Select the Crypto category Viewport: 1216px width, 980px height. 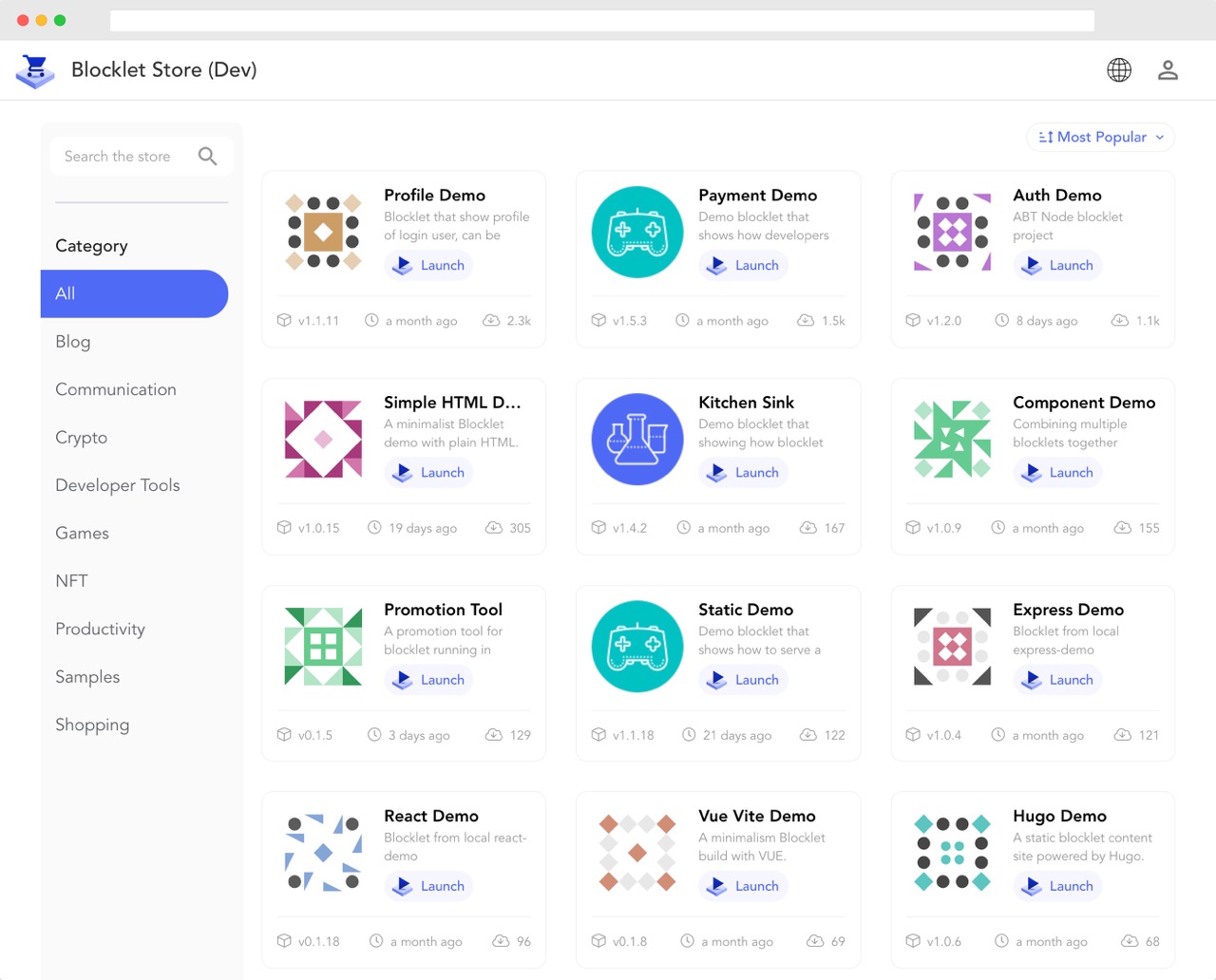tap(81, 437)
